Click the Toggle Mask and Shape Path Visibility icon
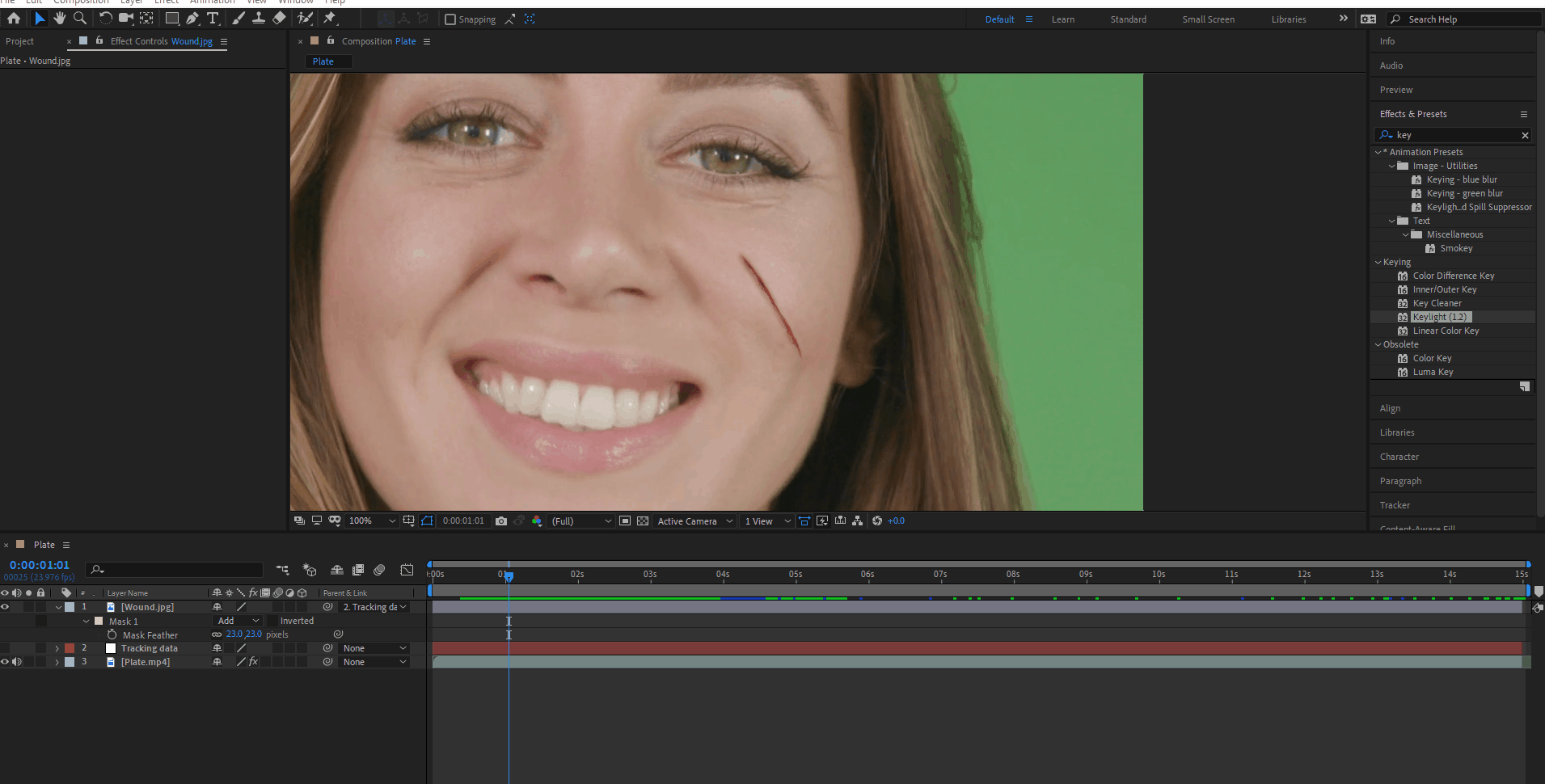The height and width of the screenshot is (784, 1545). coord(427,521)
